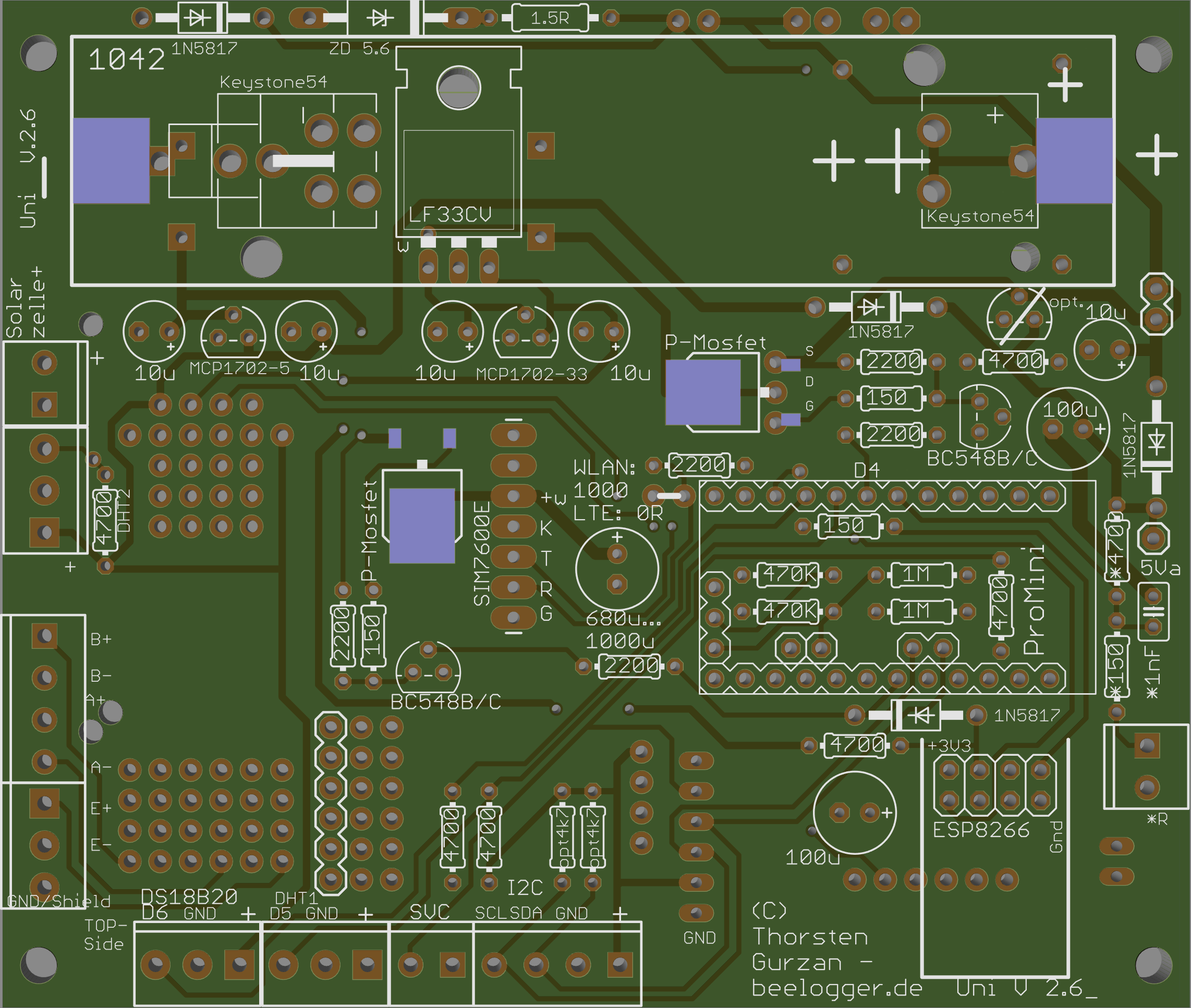Select the 1042 board number text
This screenshot has width=1191, height=1008.
click(x=126, y=59)
